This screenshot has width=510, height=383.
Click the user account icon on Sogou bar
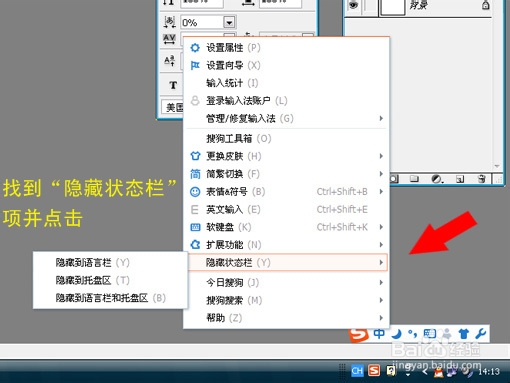click(x=447, y=334)
